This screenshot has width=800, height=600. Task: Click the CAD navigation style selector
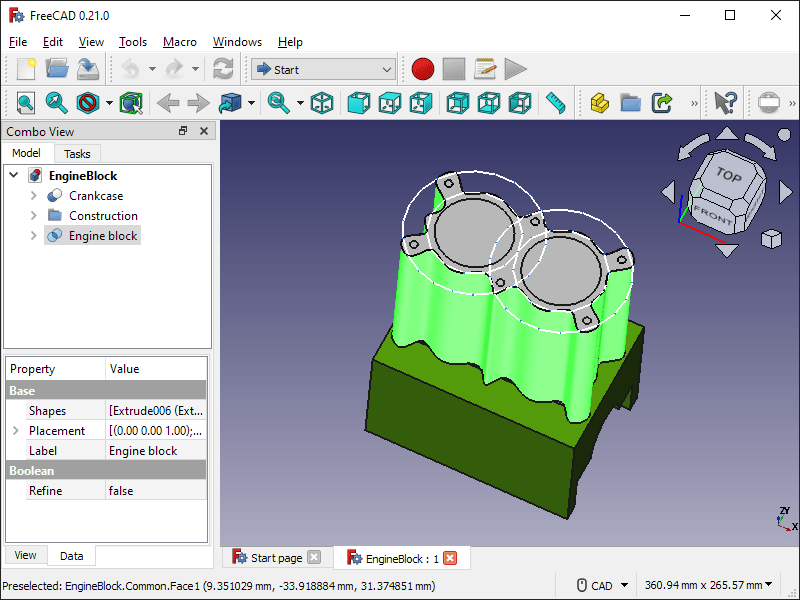(x=600, y=585)
